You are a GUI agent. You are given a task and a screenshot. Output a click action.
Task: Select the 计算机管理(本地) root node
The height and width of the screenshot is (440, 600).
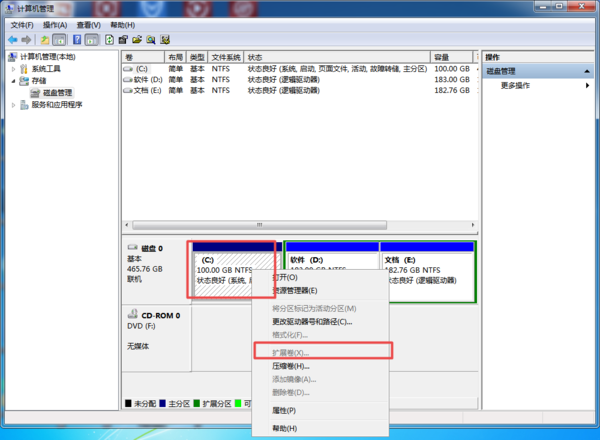tap(47, 57)
